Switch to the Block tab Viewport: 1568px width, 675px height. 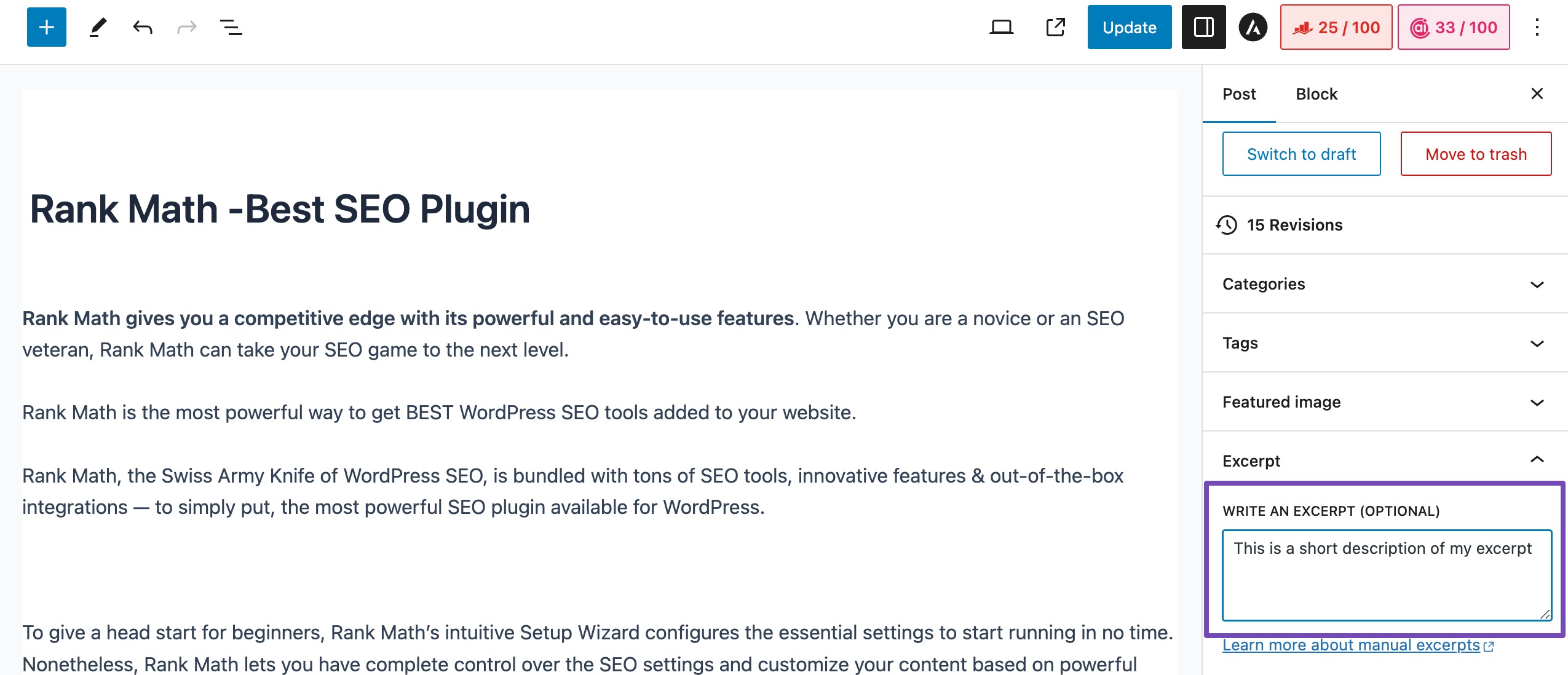[1317, 94]
